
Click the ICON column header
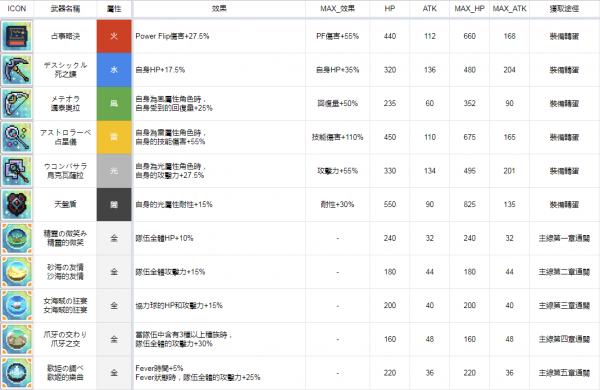click(x=17, y=8)
